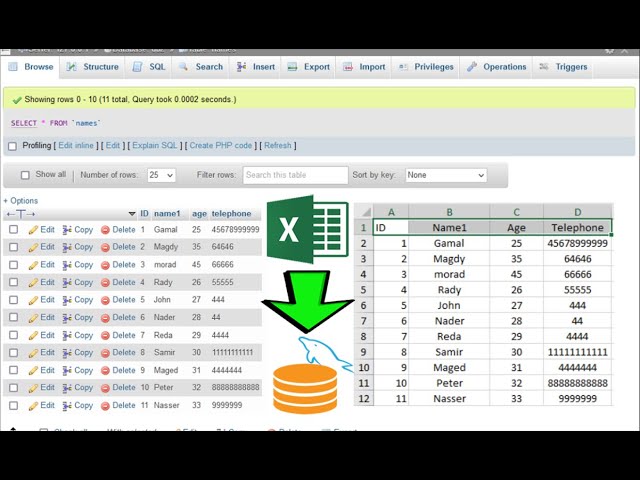The width and height of the screenshot is (640, 480).
Task: Click the Delete icon for Reda row
Action: pyautogui.click(x=105, y=336)
